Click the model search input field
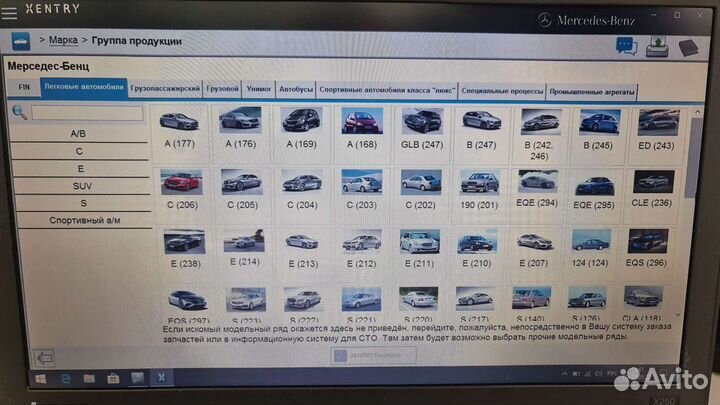The height and width of the screenshot is (405, 720). 87,113
